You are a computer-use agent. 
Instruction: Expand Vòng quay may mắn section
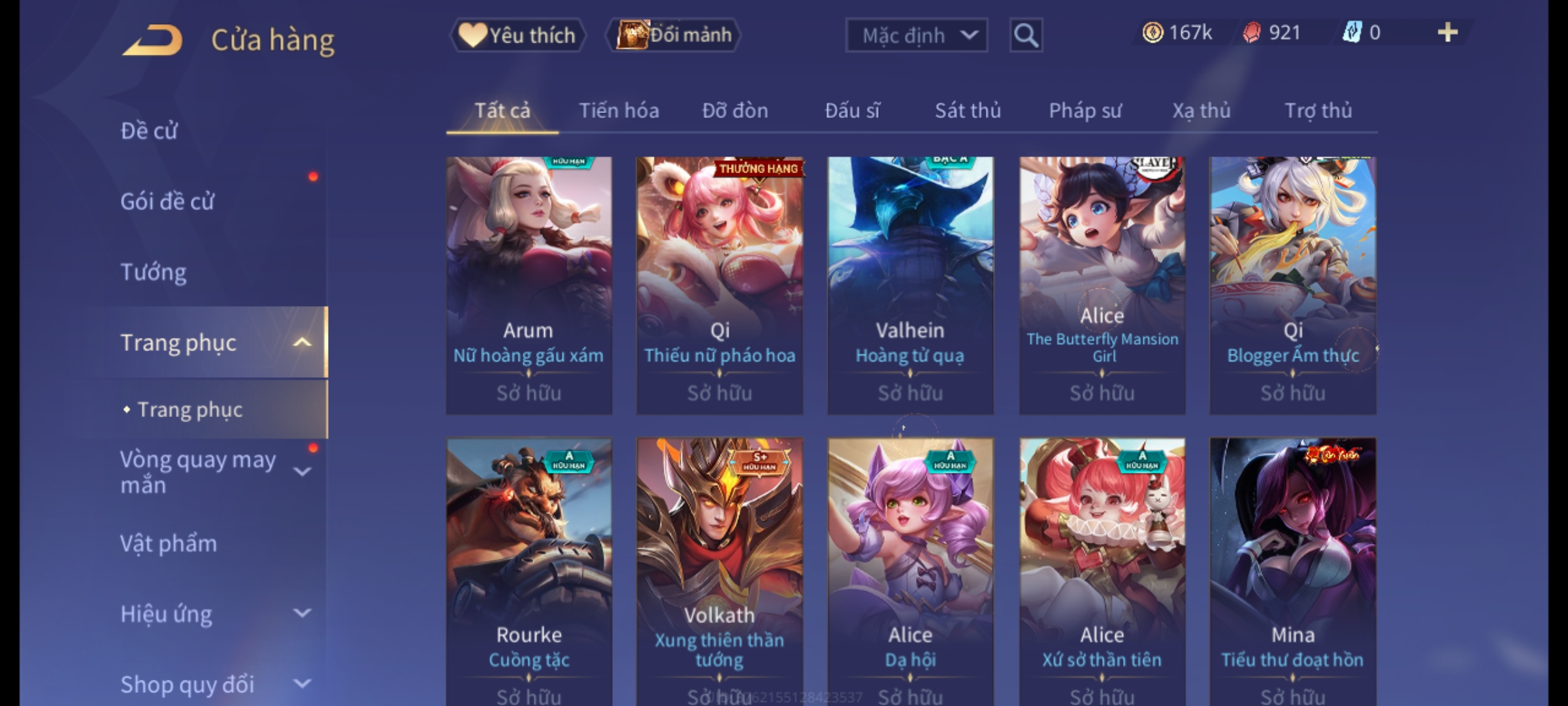pyautogui.click(x=302, y=471)
